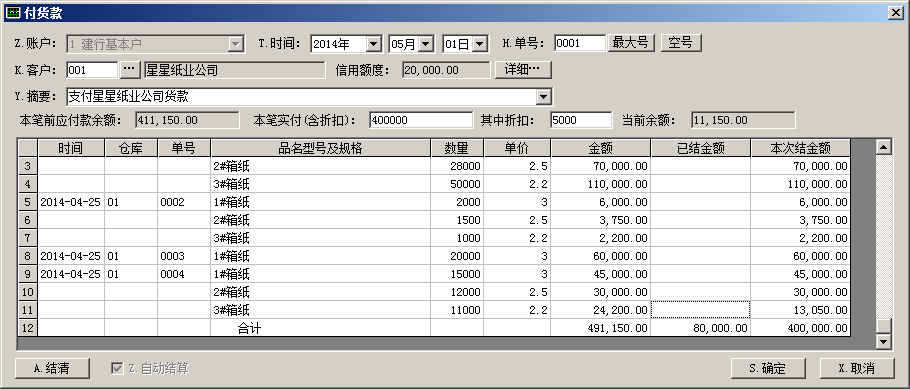Click order number cell 0003

point(184,256)
